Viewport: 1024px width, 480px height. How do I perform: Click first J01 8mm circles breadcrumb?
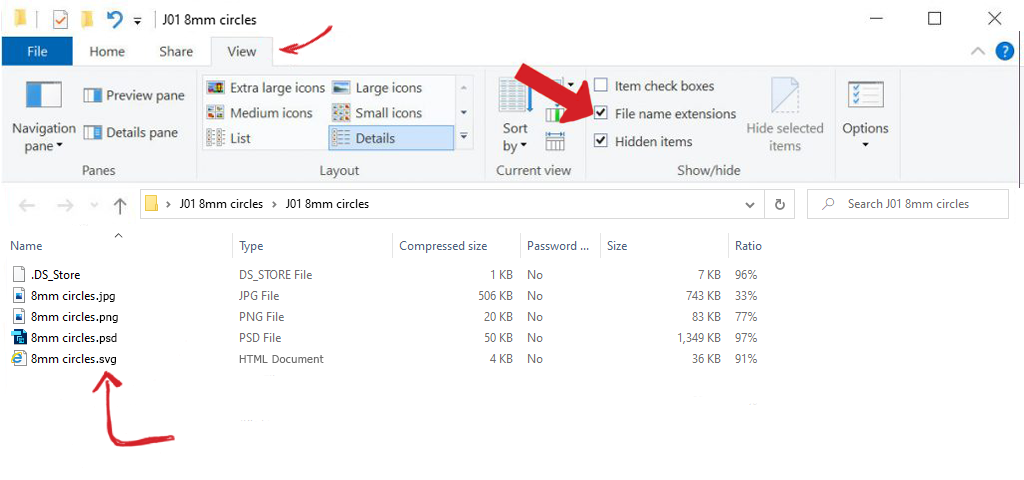click(x=221, y=204)
